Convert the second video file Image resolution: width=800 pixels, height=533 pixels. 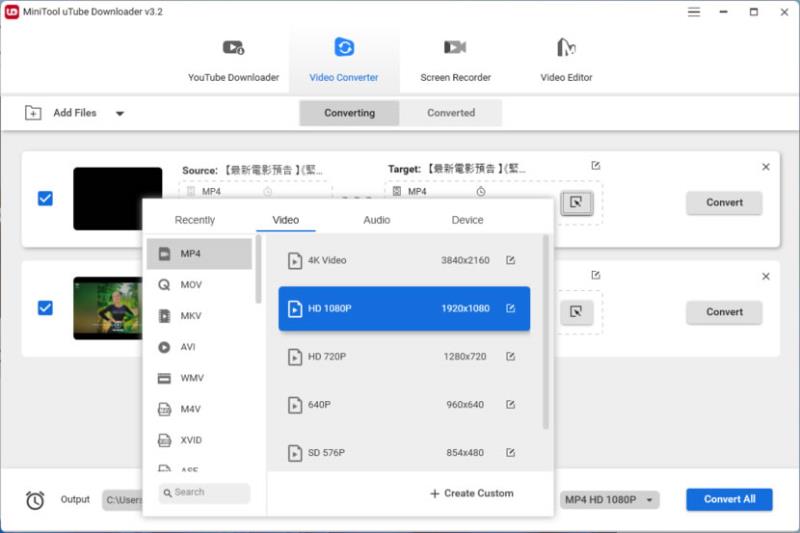tap(724, 312)
